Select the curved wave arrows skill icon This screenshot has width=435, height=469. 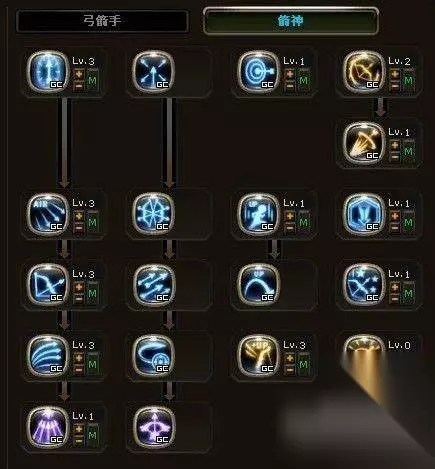[48, 355]
